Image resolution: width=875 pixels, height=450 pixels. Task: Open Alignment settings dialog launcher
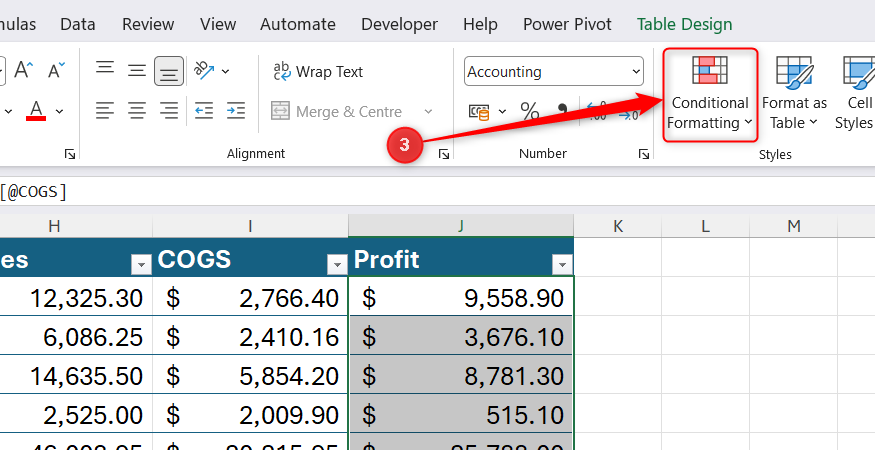pyautogui.click(x=444, y=154)
